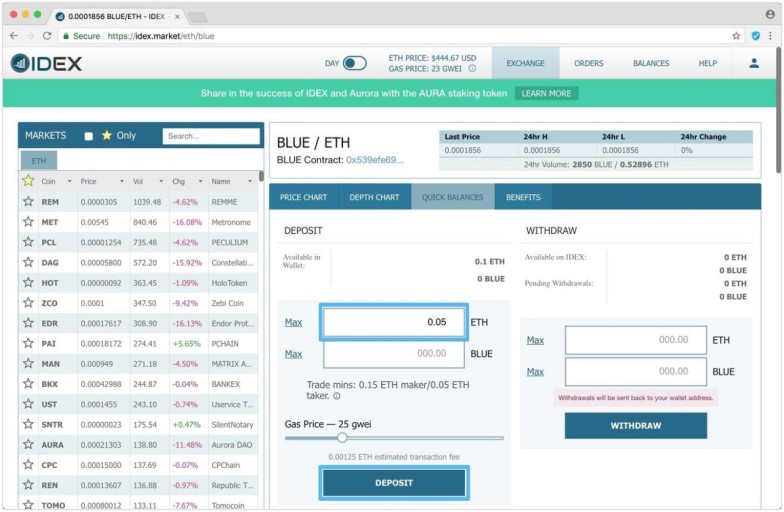The height and width of the screenshot is (512, 784).
Task: Open the user account profile icon
Action: (754, 64)
